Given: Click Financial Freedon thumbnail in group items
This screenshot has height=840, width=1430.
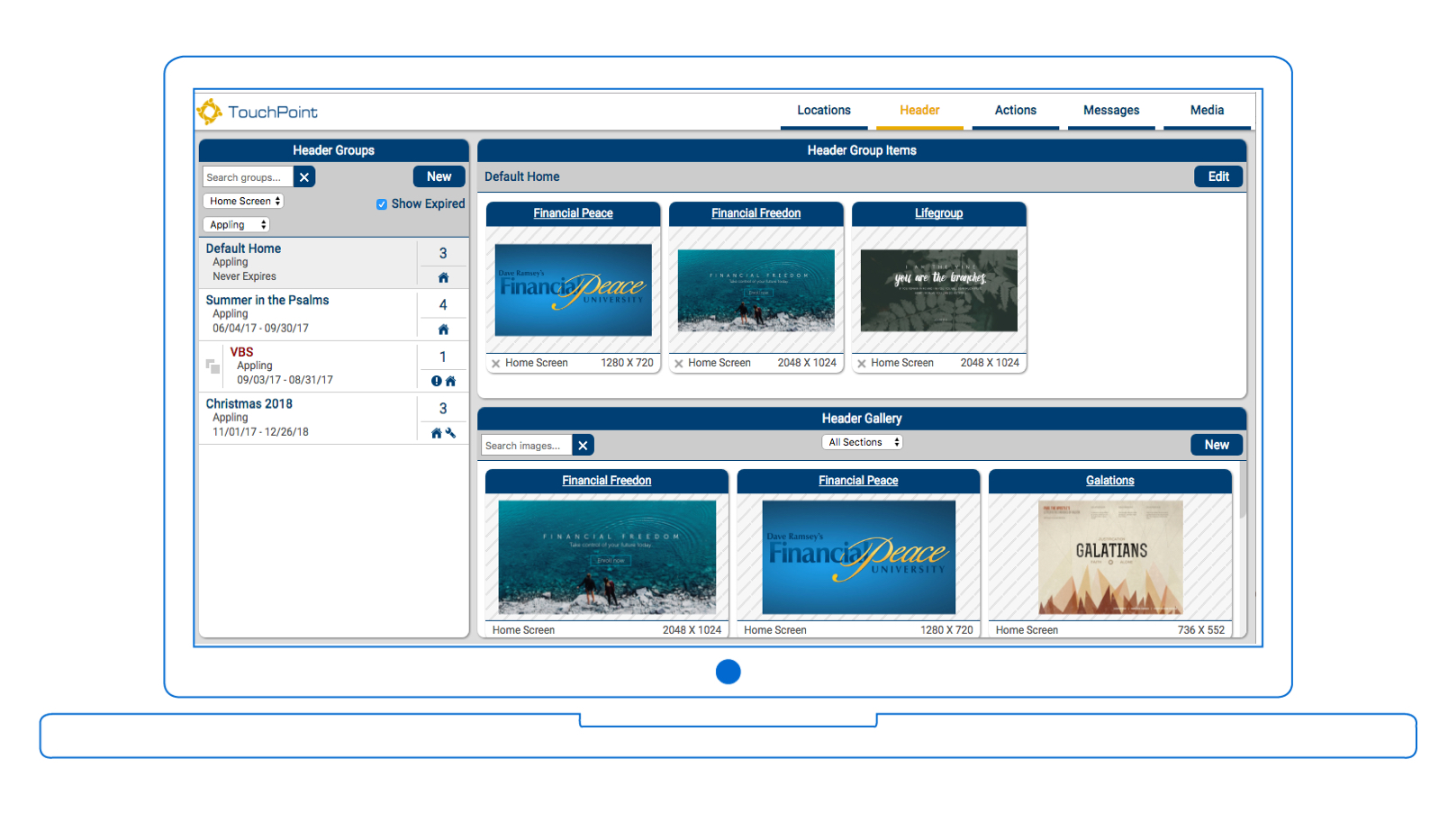Looking at the screenshot, I should click(x=756, y=290).
